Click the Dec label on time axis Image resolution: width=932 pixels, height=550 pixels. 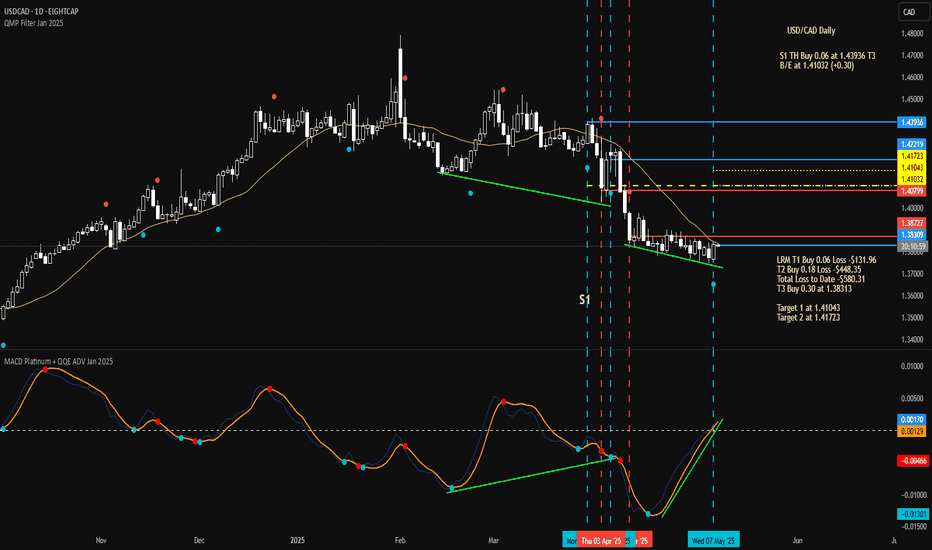coord(199,540)
